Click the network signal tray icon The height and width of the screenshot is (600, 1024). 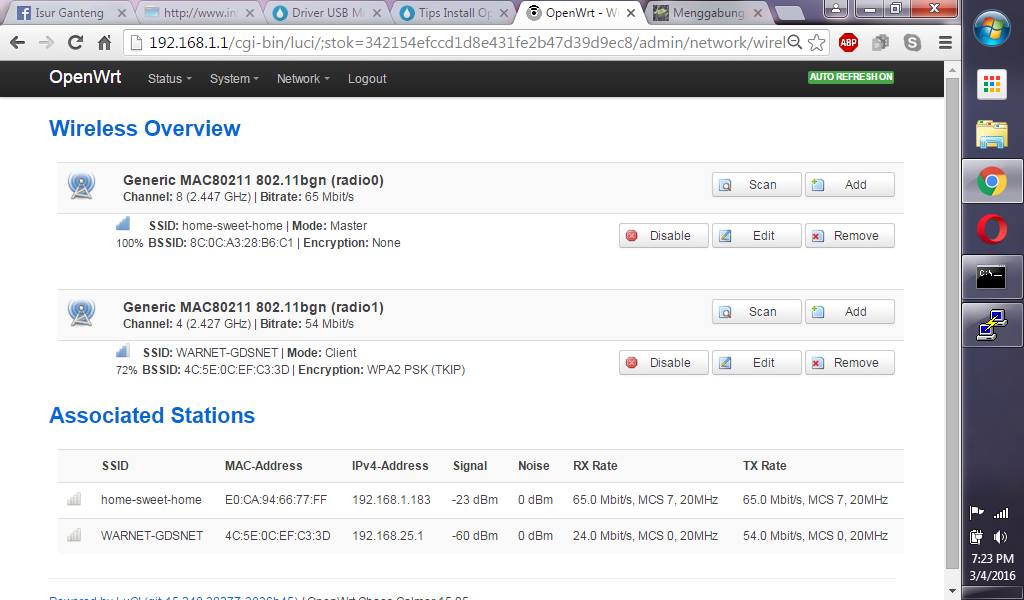[1000, 513]
